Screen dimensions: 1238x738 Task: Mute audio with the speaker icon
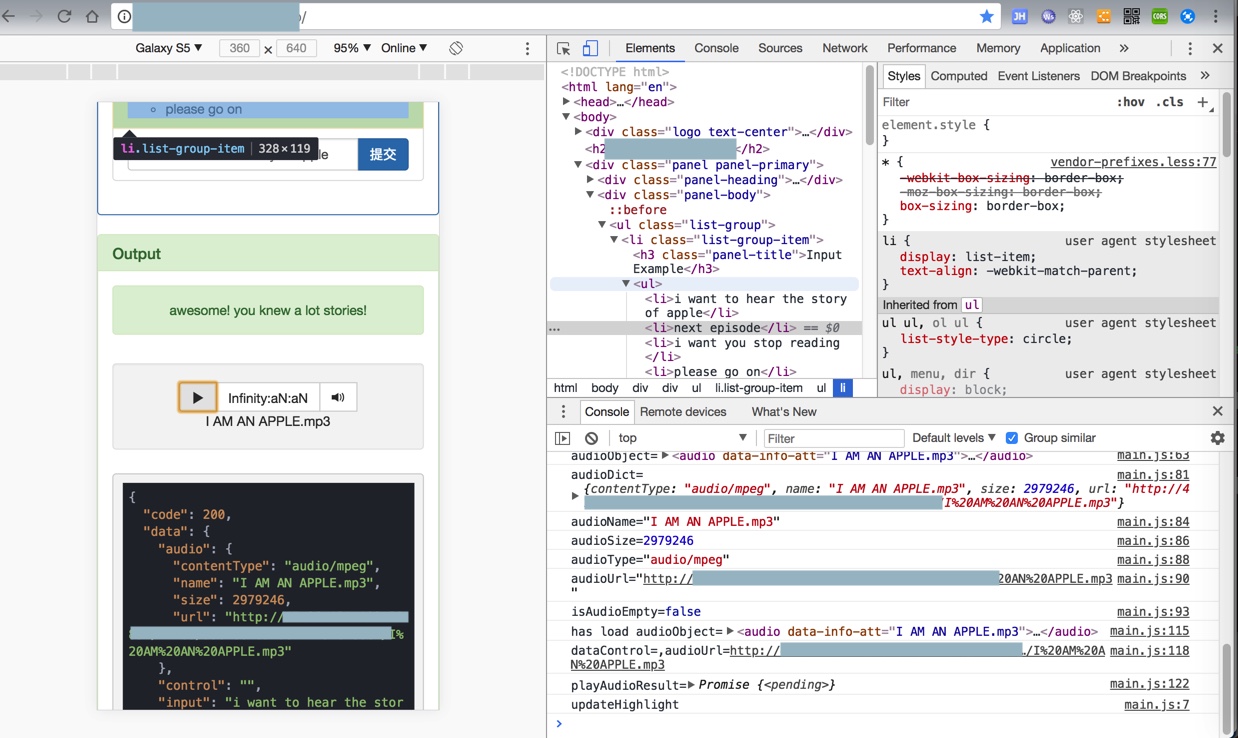(x=338, y=397)
